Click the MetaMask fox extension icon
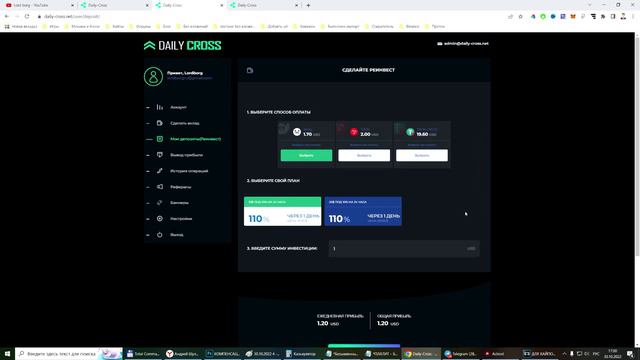The height and width of the screenshot is (360, 640). pyautogui.click(x=573, y=16)
